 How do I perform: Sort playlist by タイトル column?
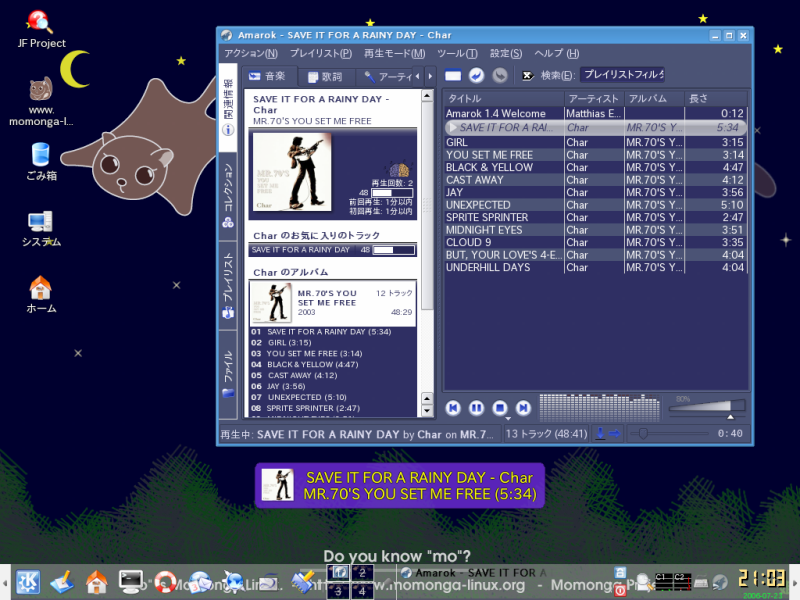504,98
